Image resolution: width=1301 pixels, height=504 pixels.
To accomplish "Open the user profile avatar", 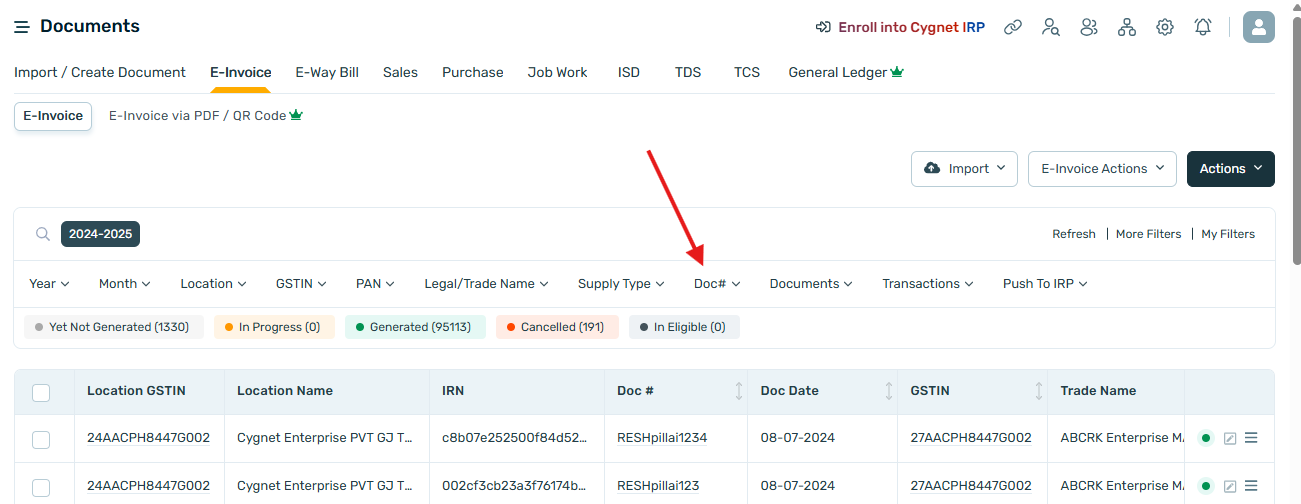I will click(x=1258, y=27).
